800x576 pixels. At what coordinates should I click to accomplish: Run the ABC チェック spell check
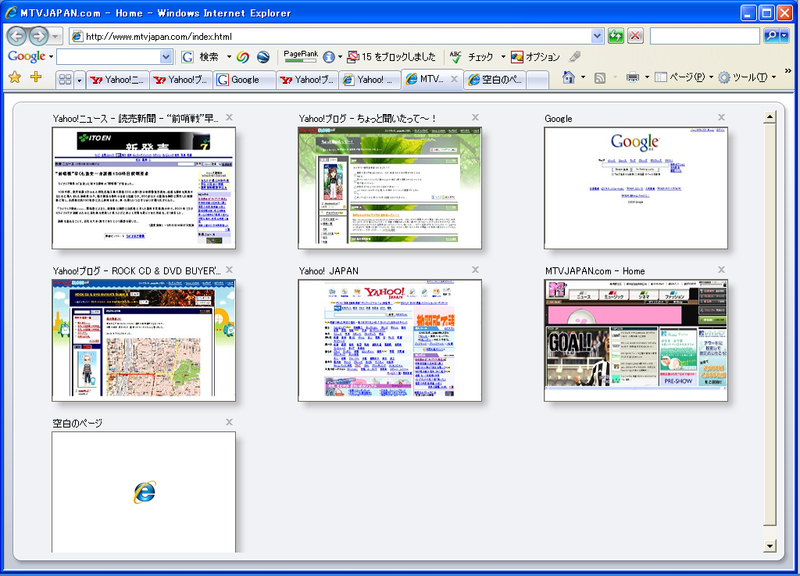pyautogui.click(x=471, y=57)
